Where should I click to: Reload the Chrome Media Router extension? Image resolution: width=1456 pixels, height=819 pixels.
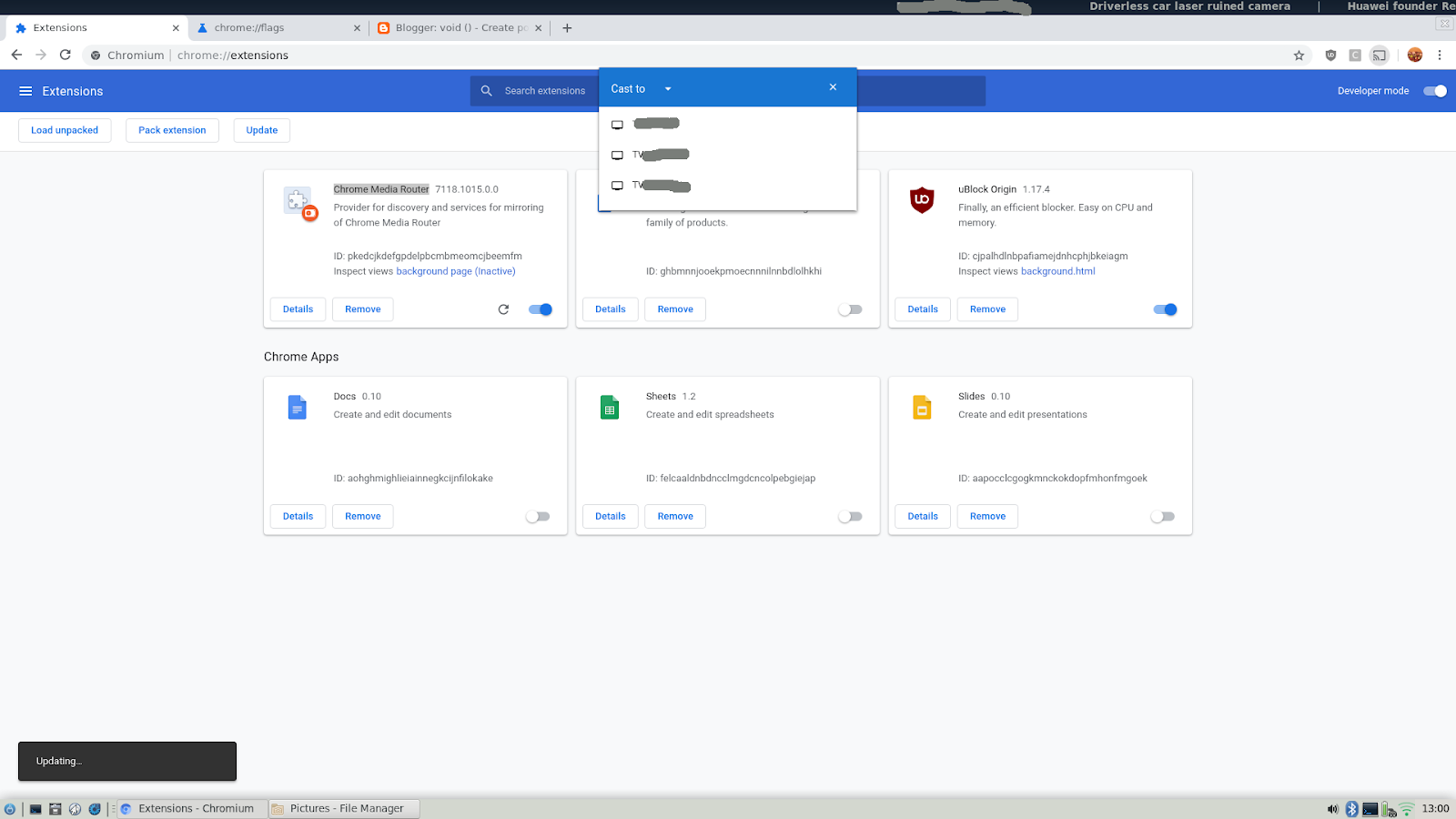tap(503, 309)
